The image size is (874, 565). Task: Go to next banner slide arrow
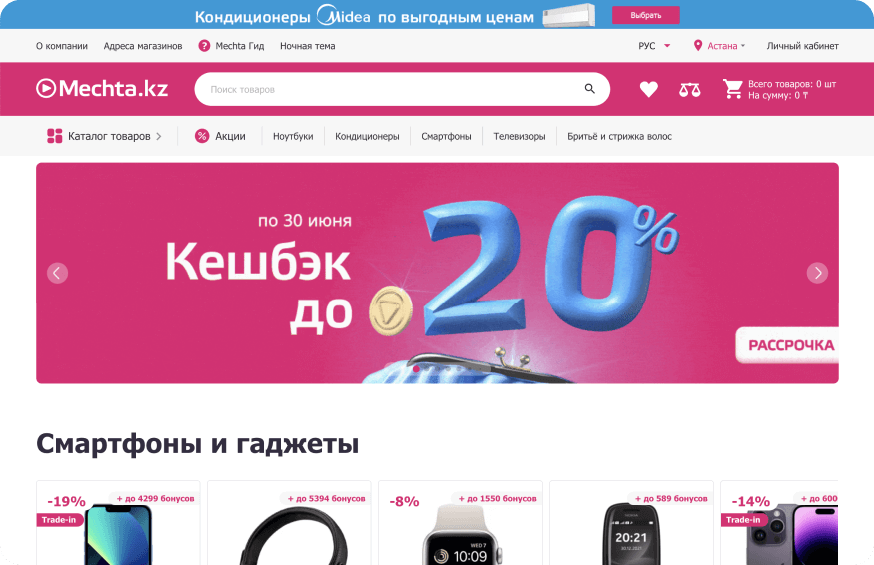[817, 273]
